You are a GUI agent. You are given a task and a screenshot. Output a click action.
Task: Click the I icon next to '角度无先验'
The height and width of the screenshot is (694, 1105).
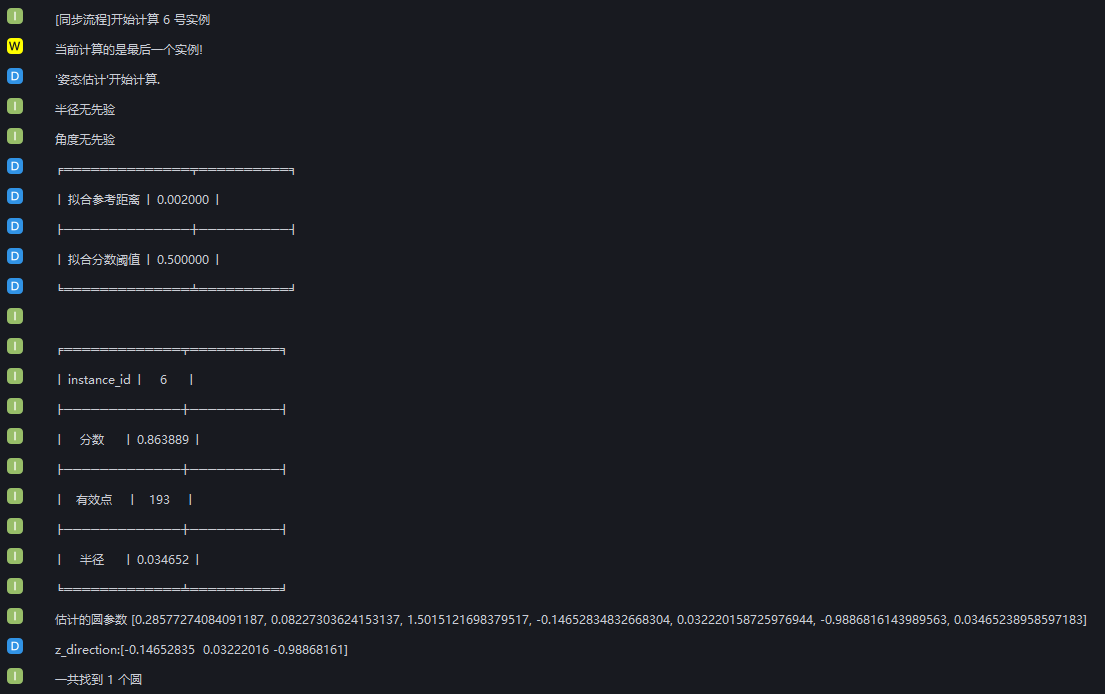click(15, 136)
